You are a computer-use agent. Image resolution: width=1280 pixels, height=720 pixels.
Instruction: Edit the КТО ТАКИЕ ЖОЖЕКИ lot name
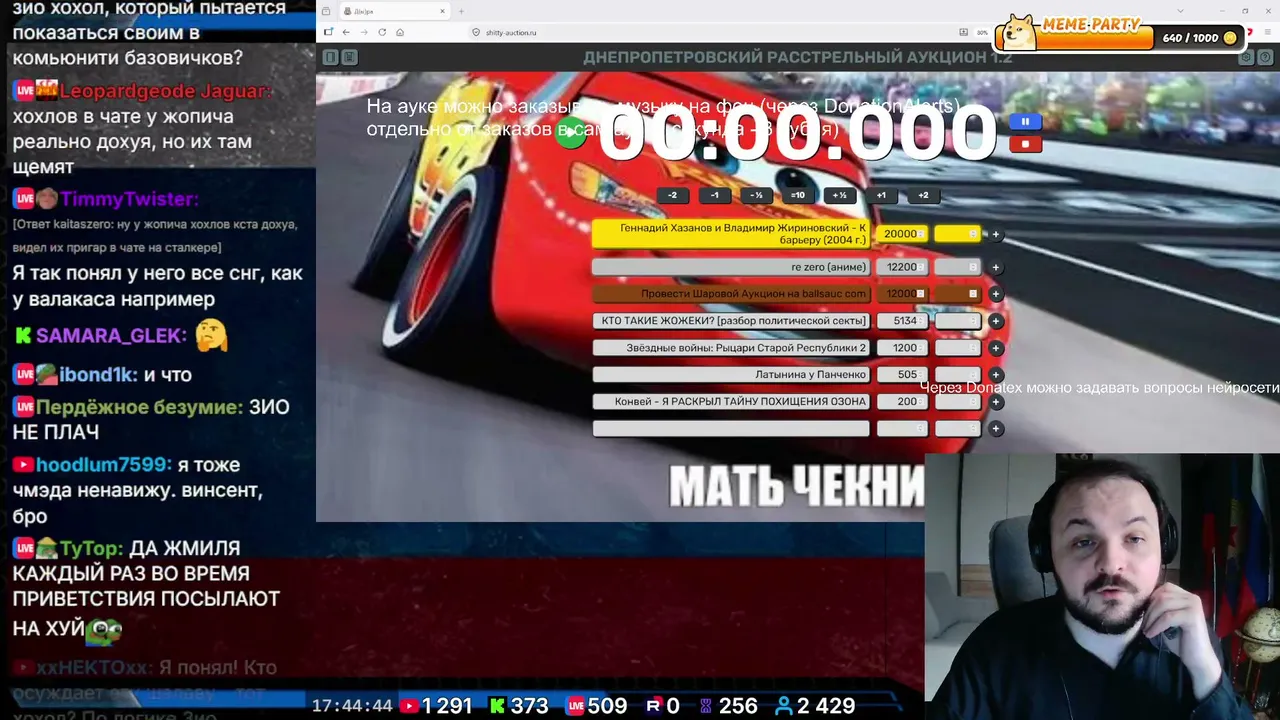(731, 321)
